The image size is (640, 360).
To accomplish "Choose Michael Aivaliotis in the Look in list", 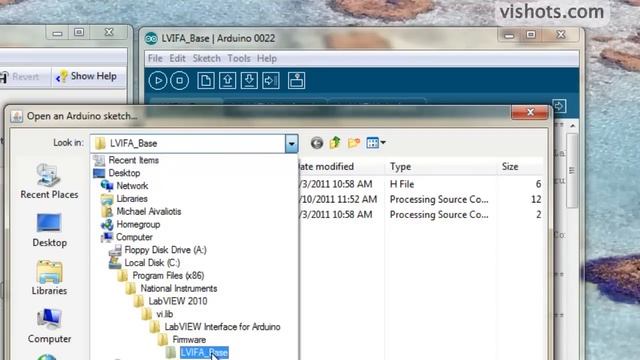I will tap(149, 211).
